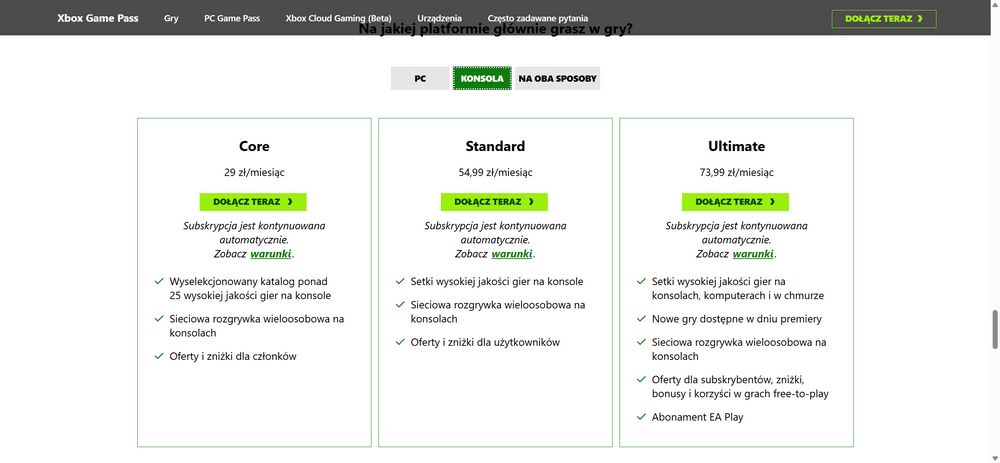The width and height of the screenshot is (1000, 463).
Task: Click the checkmark beside Nowe gry dostępne
Action: coord(641,318)
